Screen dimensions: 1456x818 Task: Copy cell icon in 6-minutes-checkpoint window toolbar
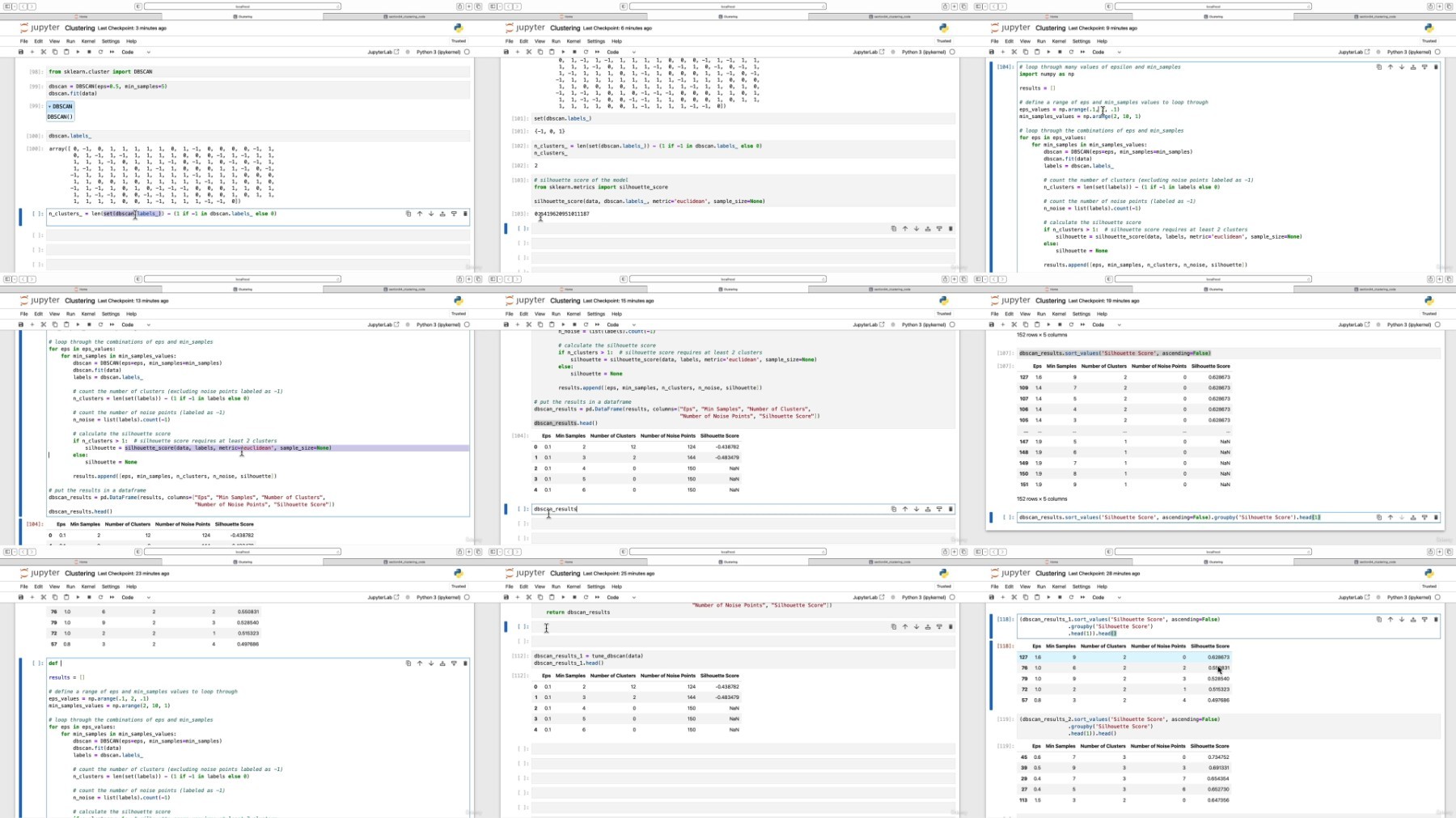(540, 52)
